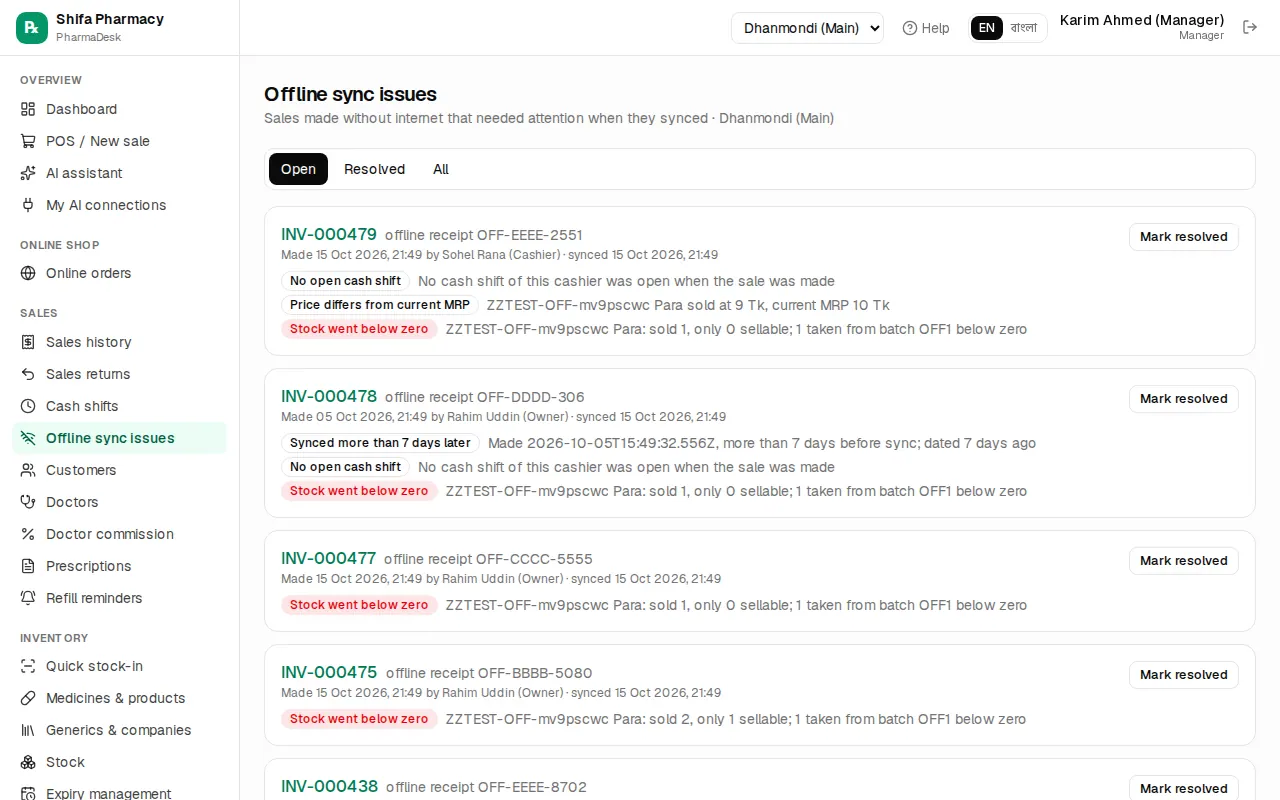Open invoice INV-000477
The height and width of the screenshot is (800, 1280).
[x=329, y=558]
